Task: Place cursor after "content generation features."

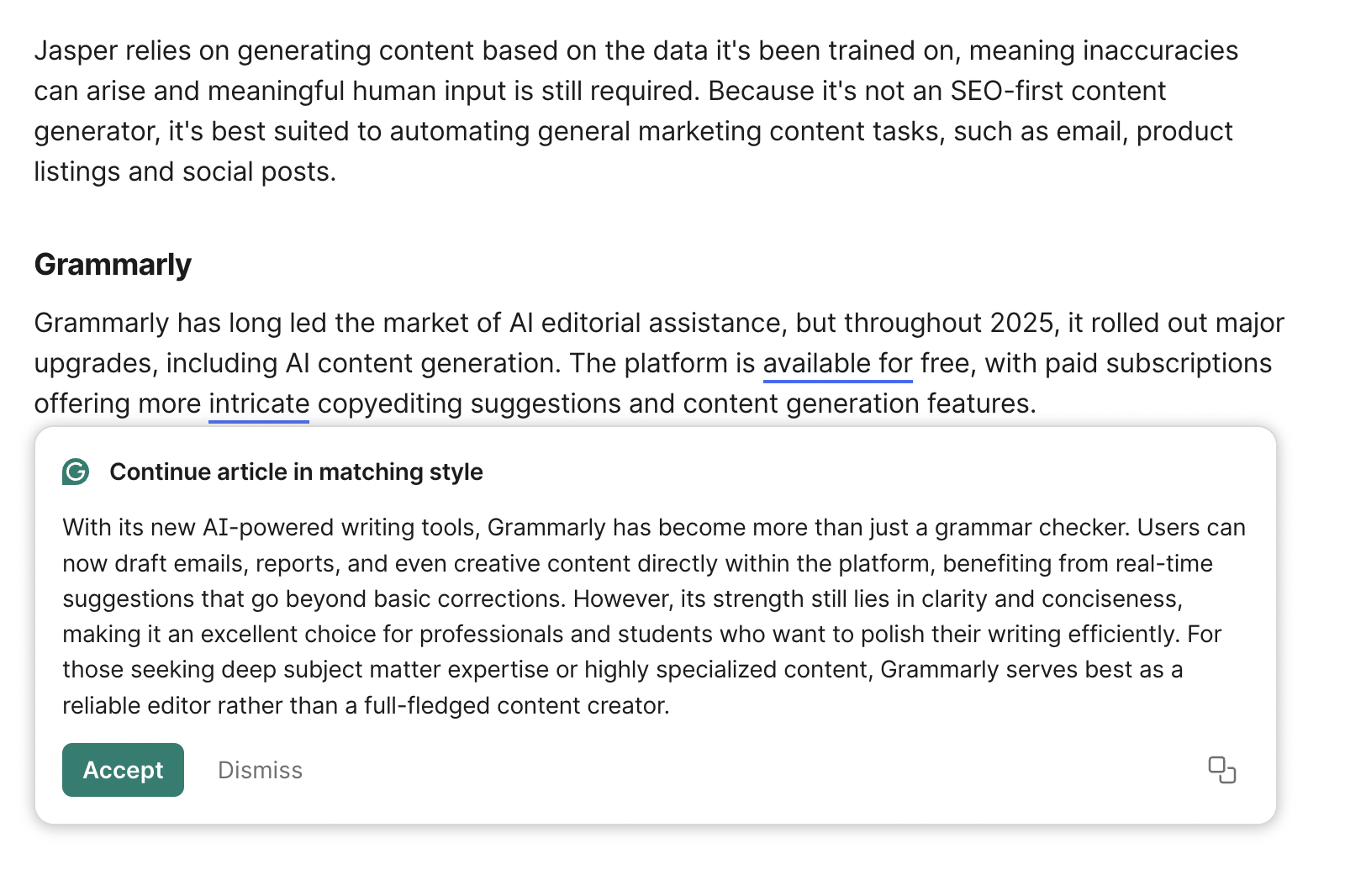Action: click(1037, 403)
